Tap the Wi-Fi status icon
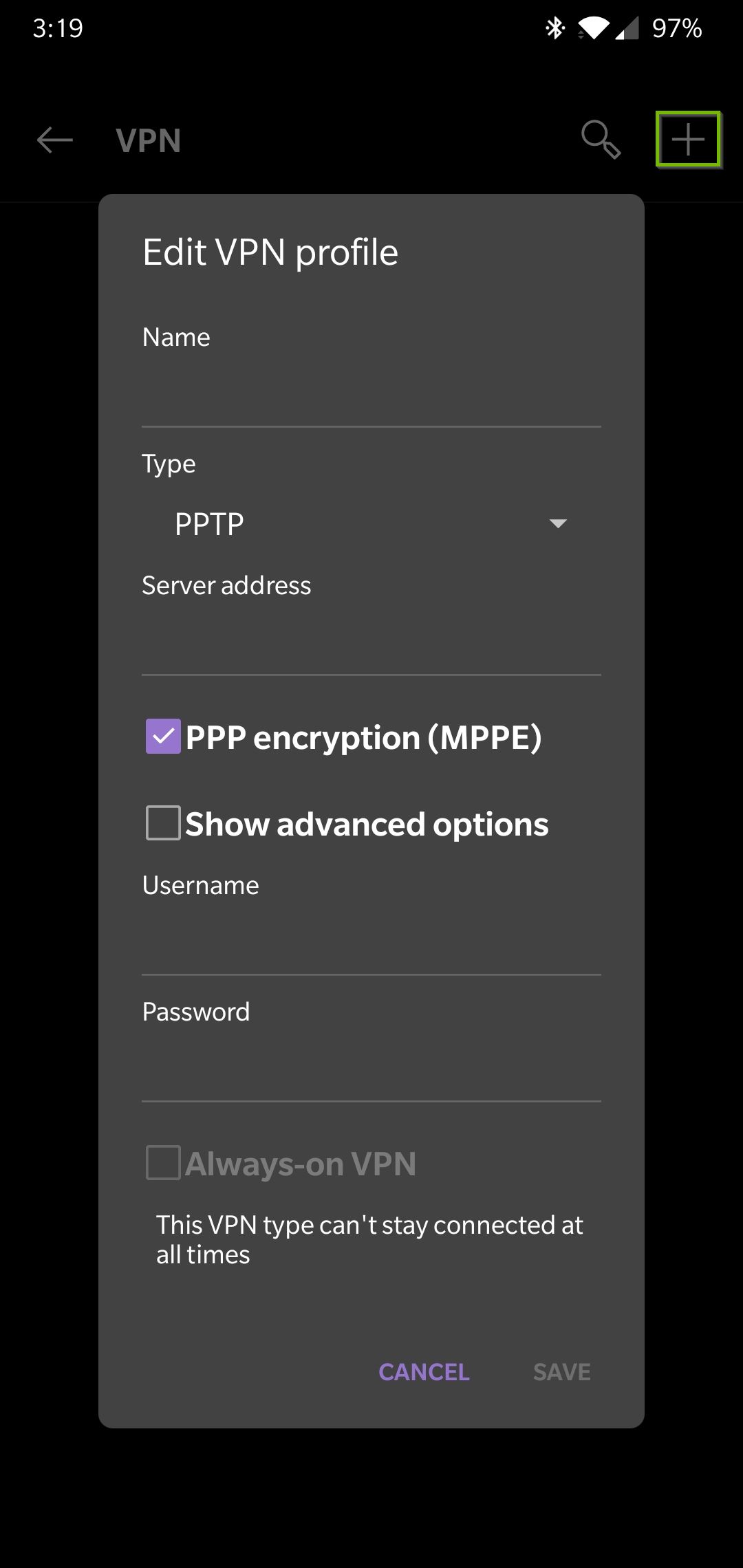Viewport: 743px width, 1568px height. 594,27
